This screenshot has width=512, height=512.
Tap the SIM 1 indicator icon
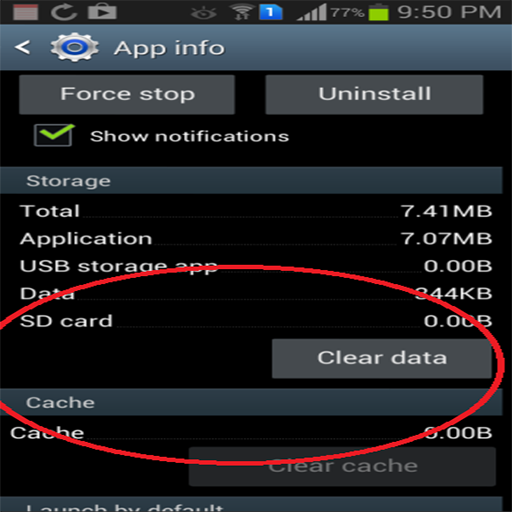pyautogui.click(x=271, y=13)
